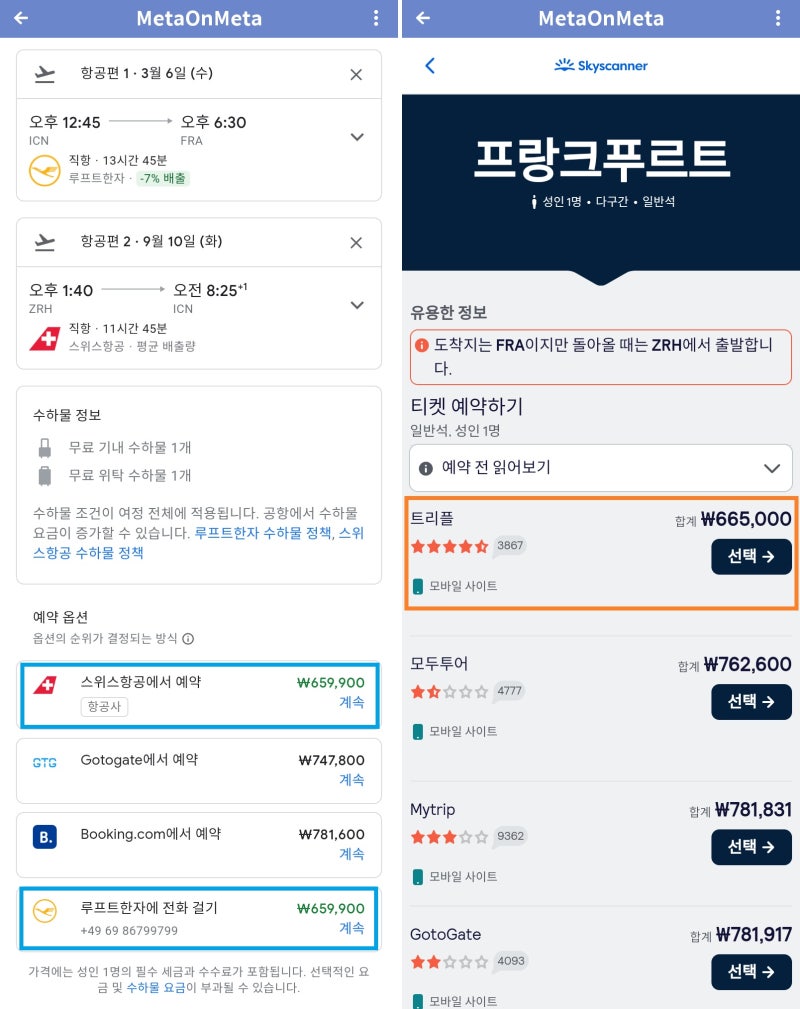
Task: Click the 선택 button next to 트리플
Action: tap(751, 557)
